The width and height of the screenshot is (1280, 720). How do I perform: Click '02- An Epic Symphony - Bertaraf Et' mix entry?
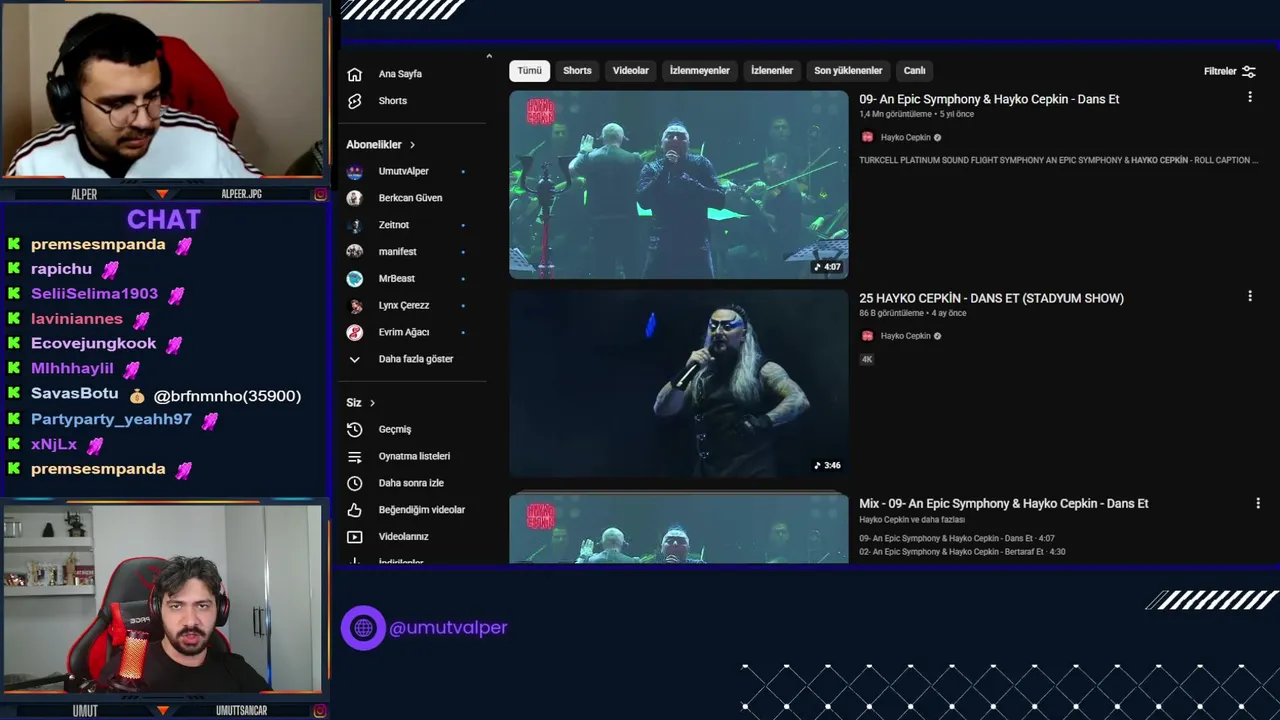point(962,552)
